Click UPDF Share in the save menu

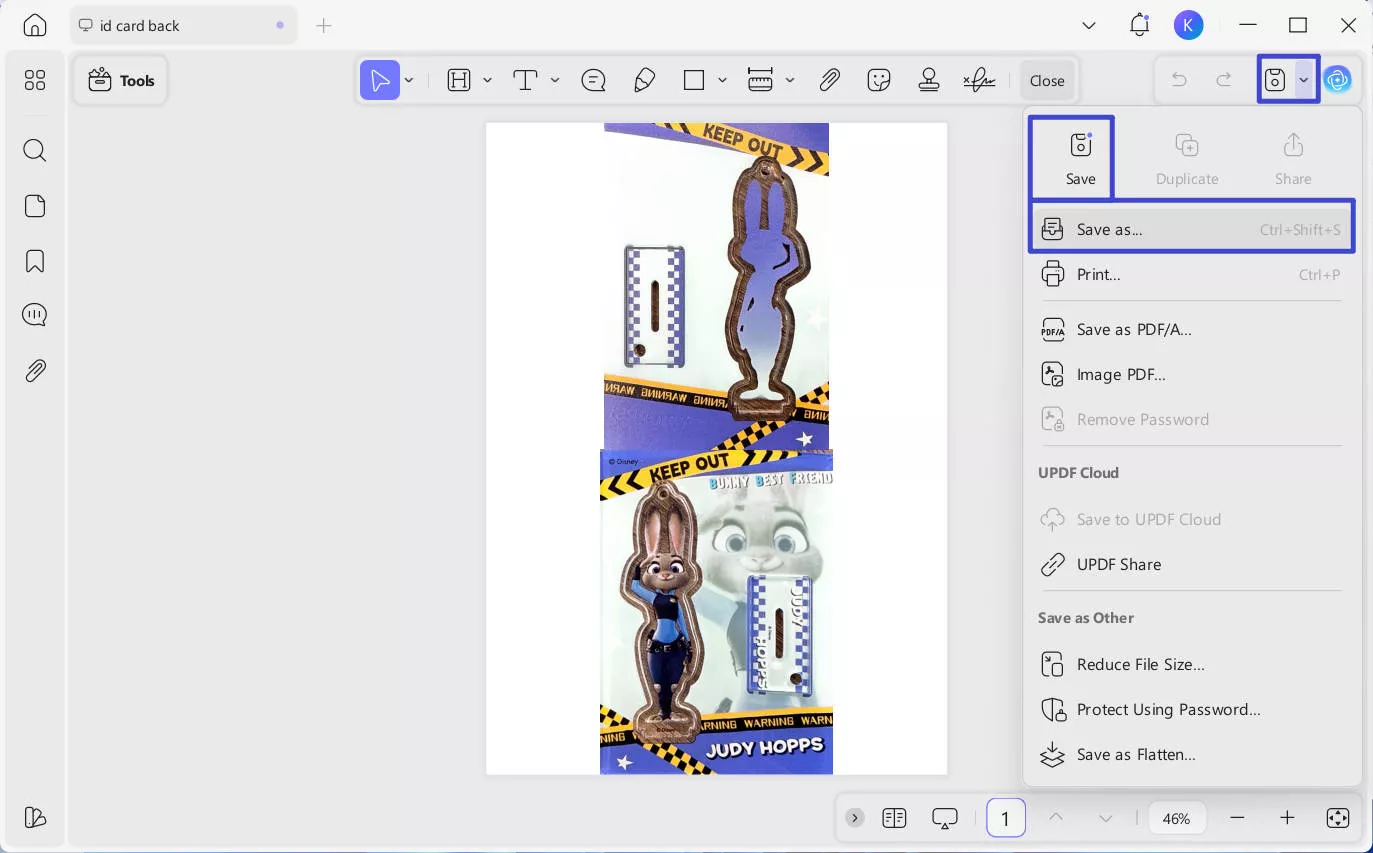point(1119,564)
